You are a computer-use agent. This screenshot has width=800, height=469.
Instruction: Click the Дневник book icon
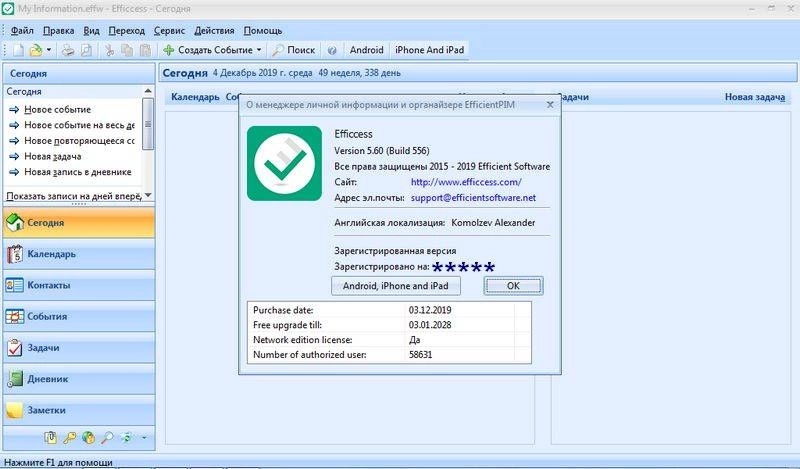[15, 379]
